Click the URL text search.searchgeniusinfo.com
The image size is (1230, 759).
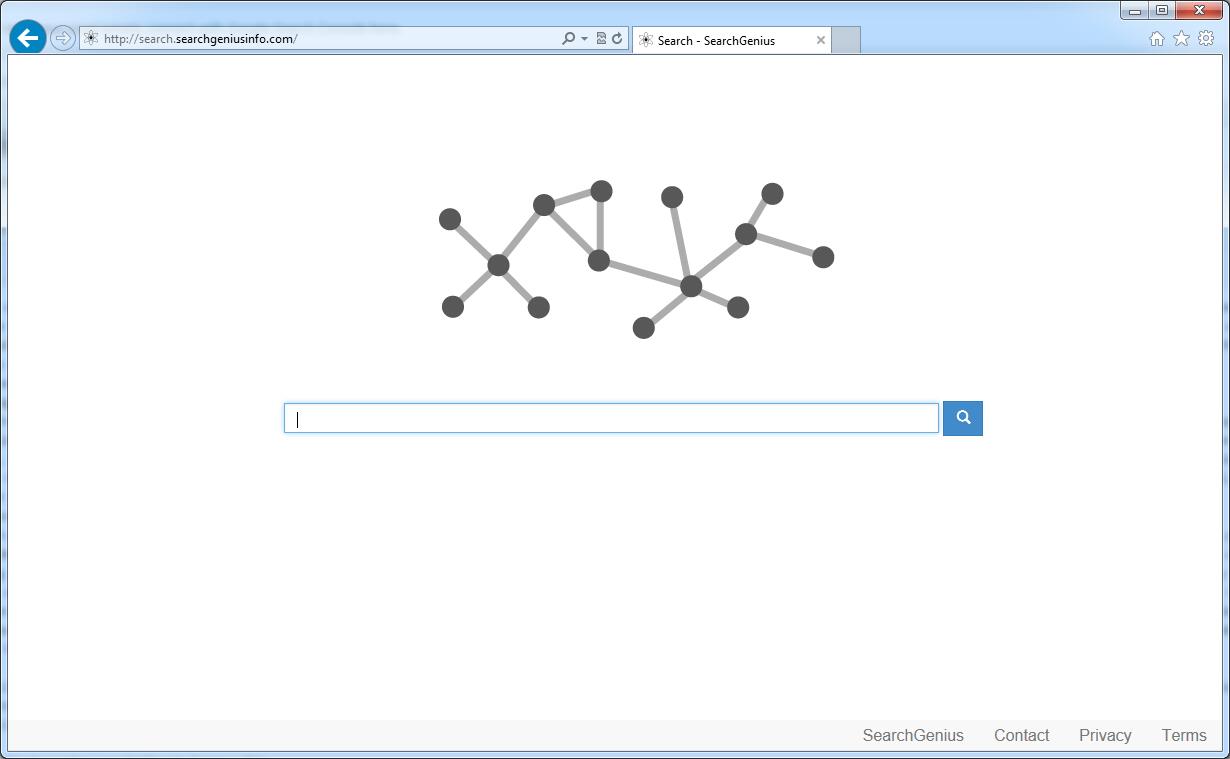pos(200,39)
